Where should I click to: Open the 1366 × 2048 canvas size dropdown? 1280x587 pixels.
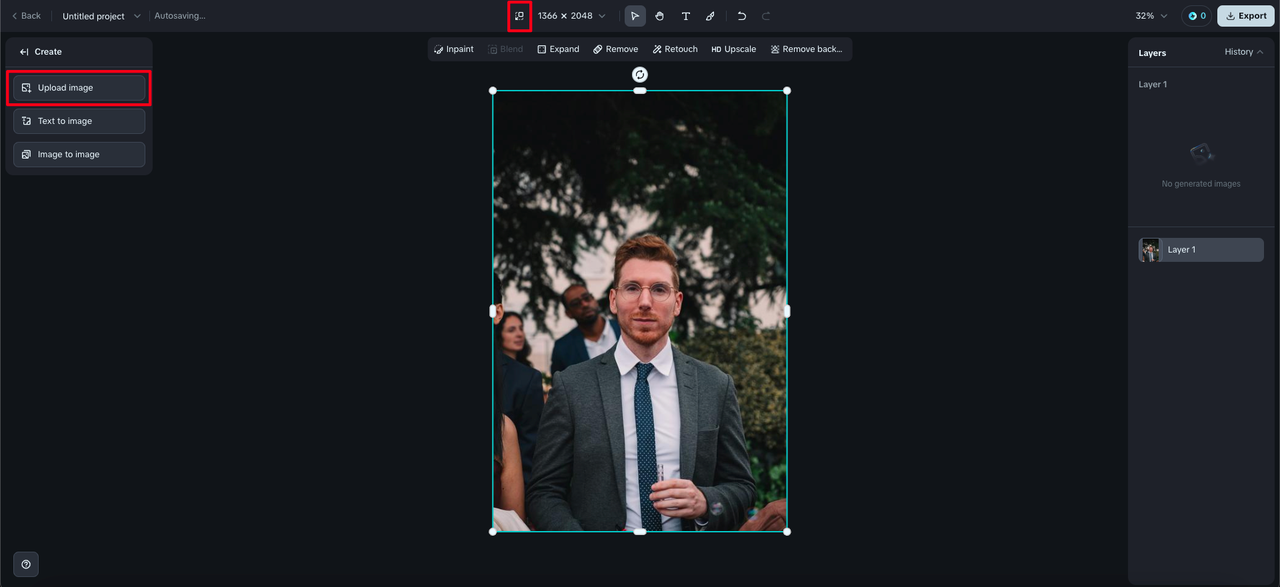coord(572,16)
